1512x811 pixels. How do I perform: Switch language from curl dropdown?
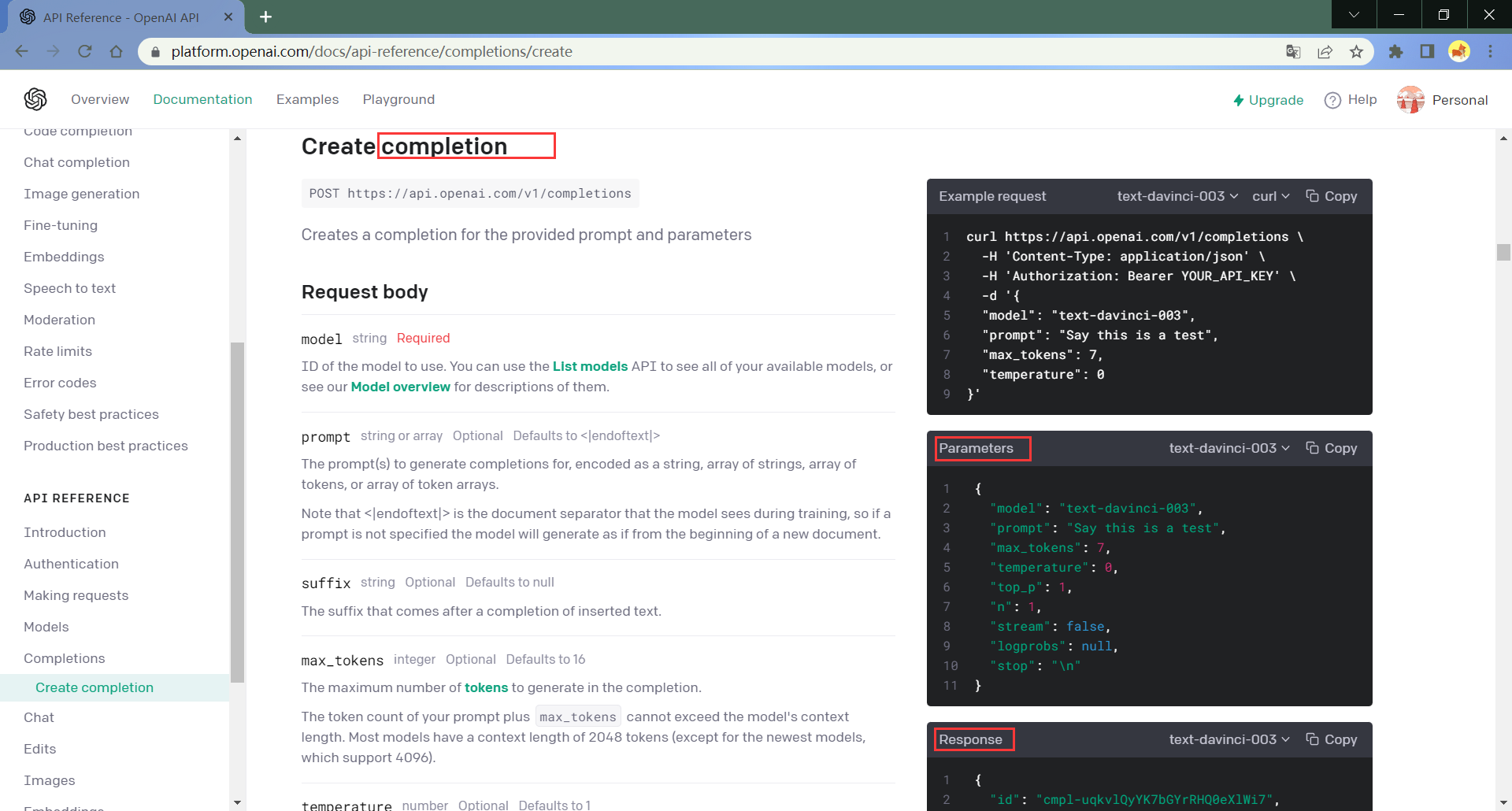tap(1271, 196)
